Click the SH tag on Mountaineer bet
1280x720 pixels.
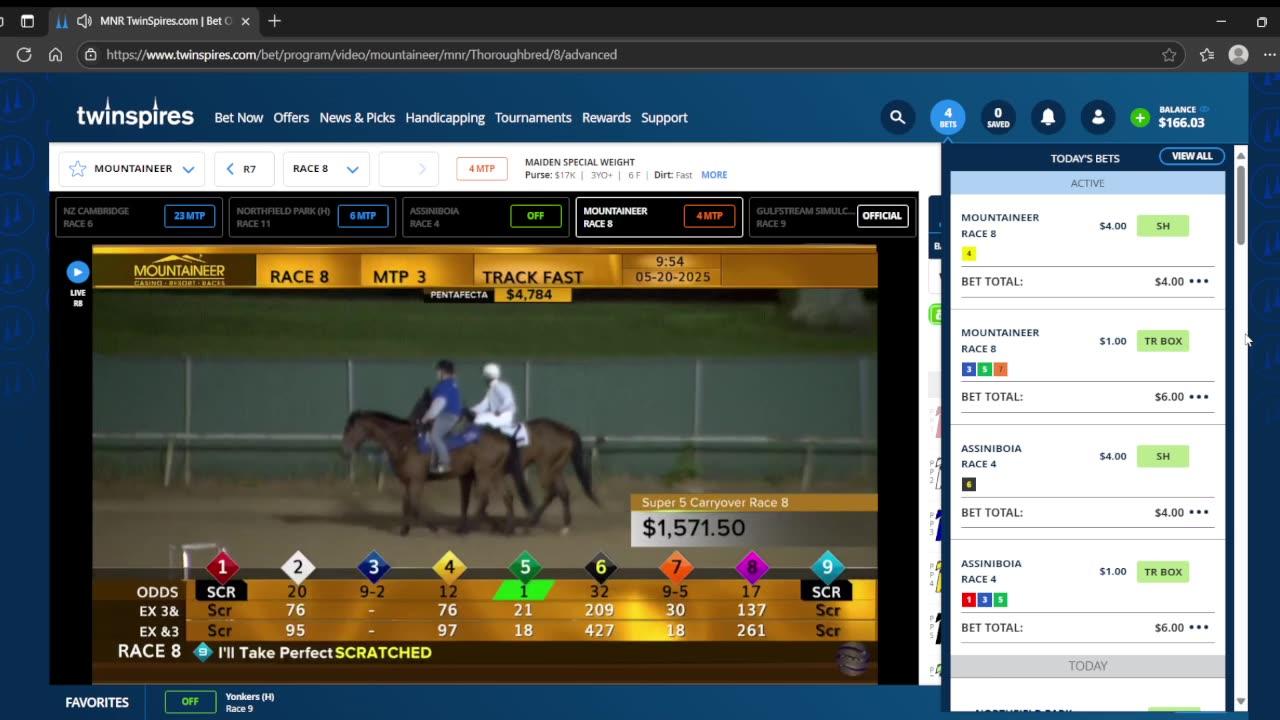[x=1163, y=226]
